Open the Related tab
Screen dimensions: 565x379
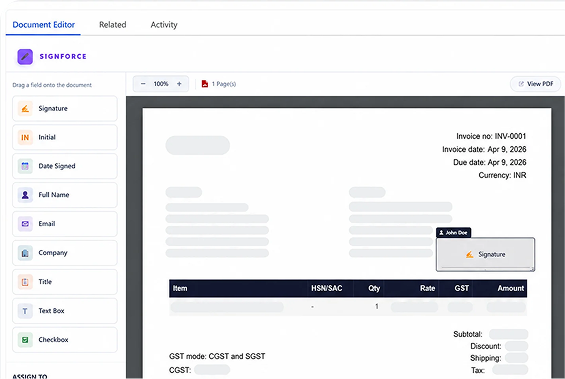(x=113, y=24)
